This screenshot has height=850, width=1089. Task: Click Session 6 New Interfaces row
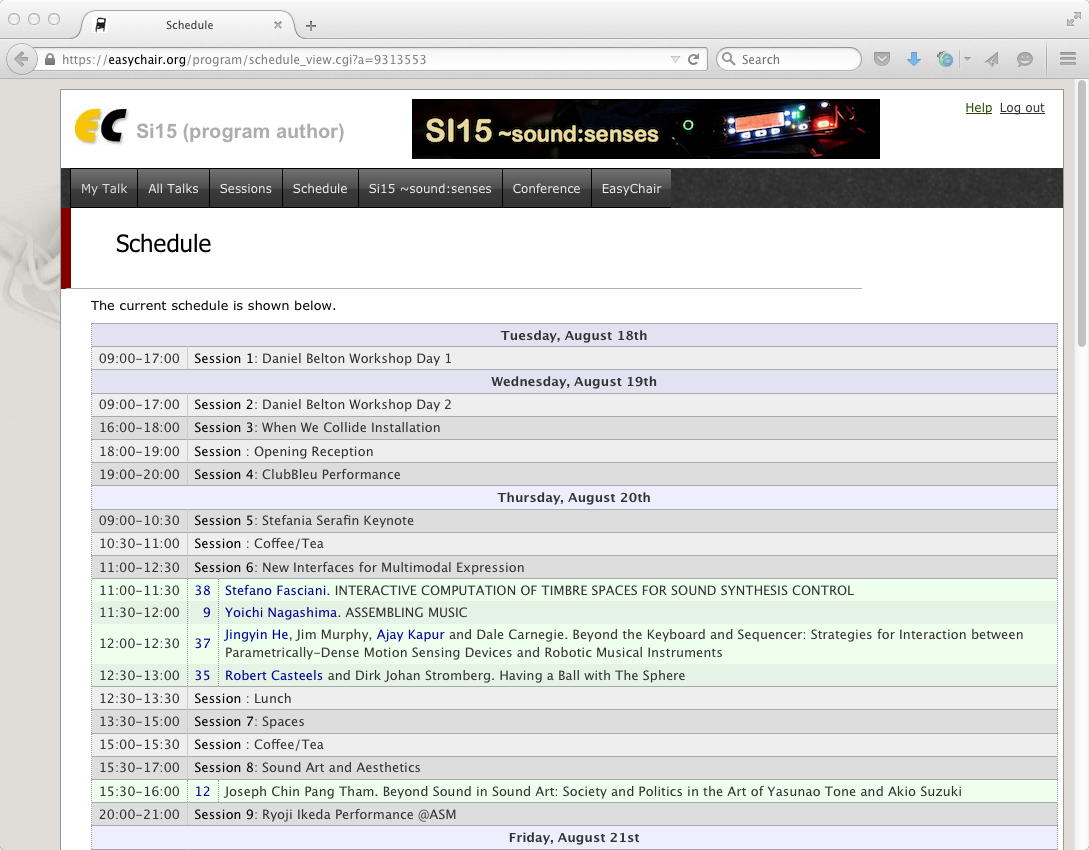pyautogui.click(x=574, y=567)
